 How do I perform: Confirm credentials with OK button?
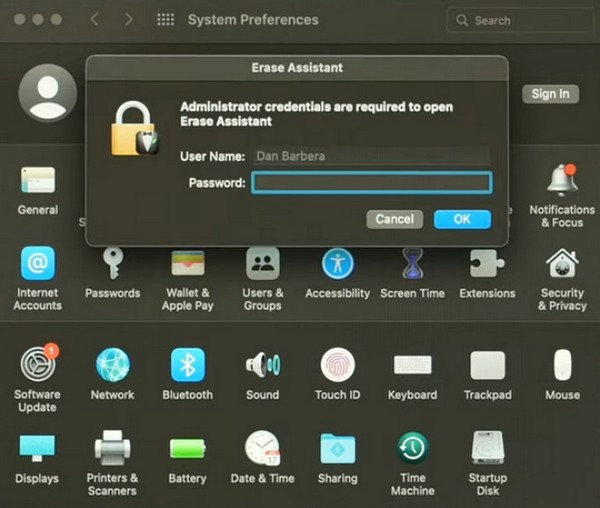(462, 219)
